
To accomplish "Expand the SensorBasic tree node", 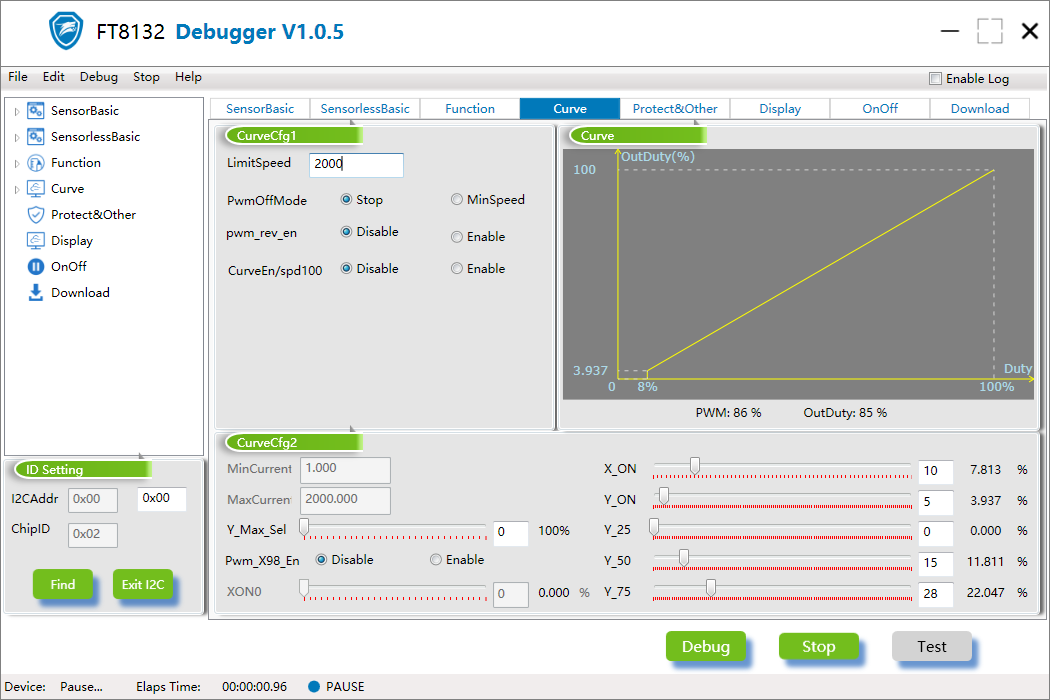I will click(x=17, y=111).
